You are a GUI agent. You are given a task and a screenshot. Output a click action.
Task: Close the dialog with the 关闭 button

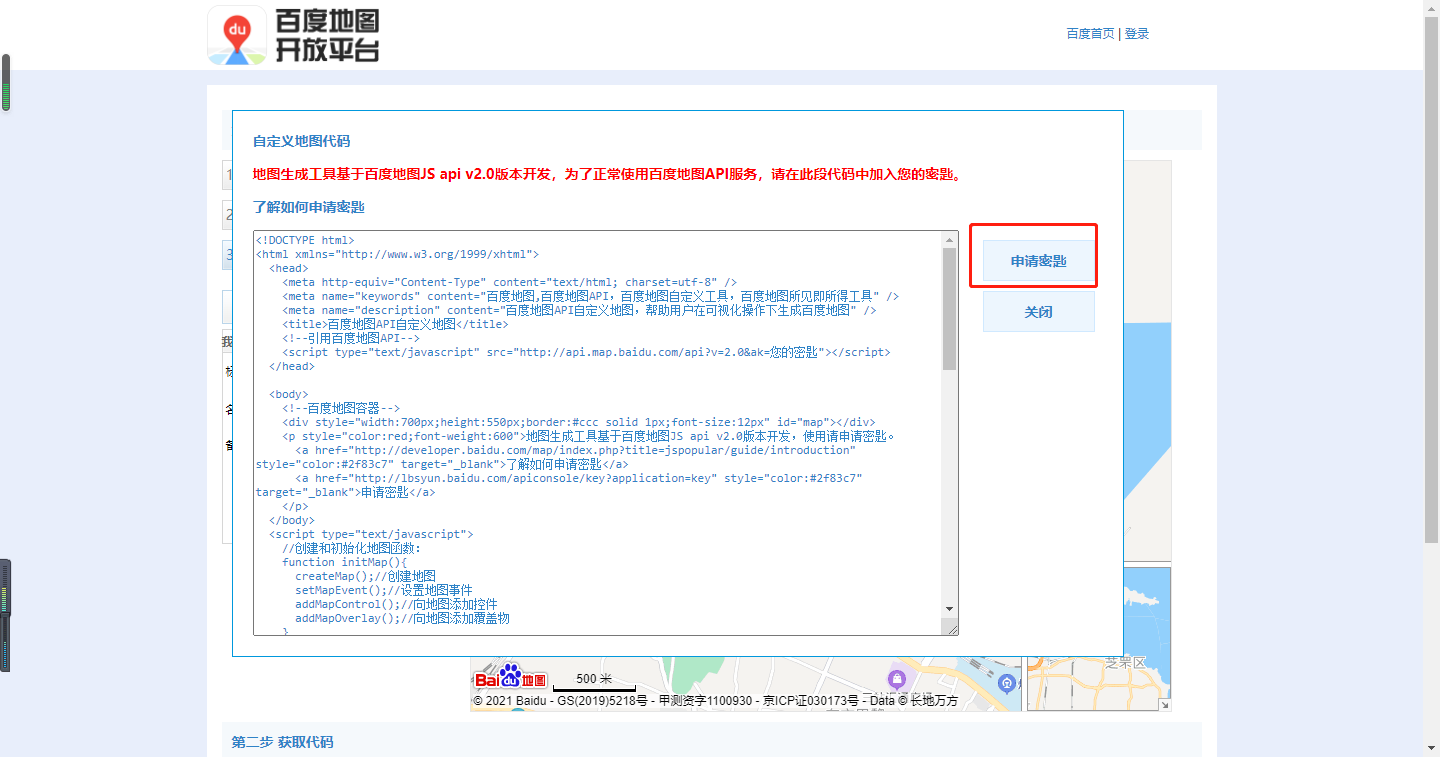point(1038,312)
